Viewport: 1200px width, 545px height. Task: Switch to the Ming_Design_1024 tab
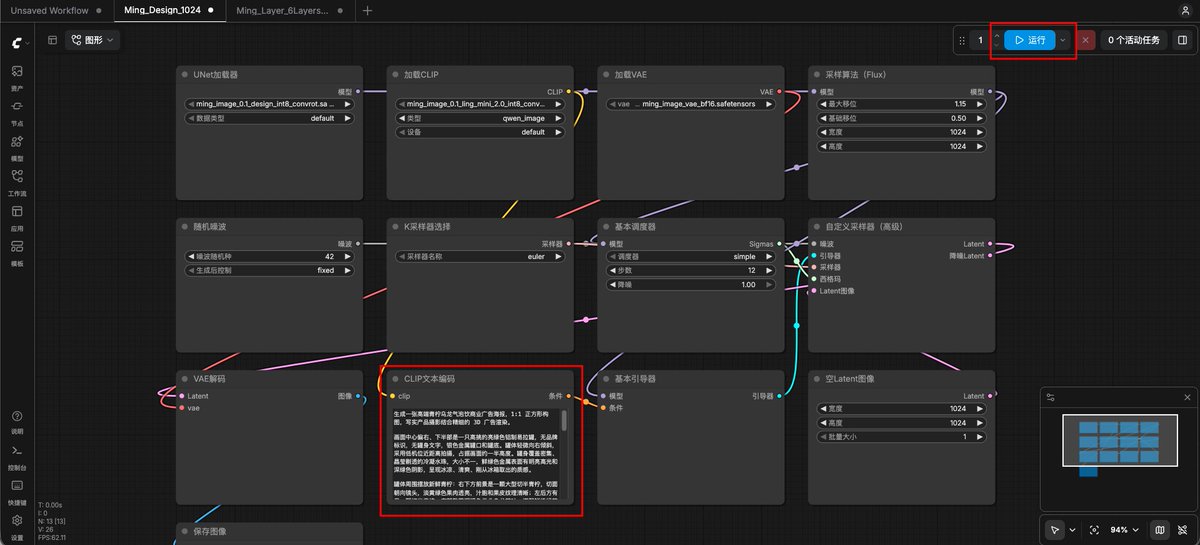click(x=168, y=10)
